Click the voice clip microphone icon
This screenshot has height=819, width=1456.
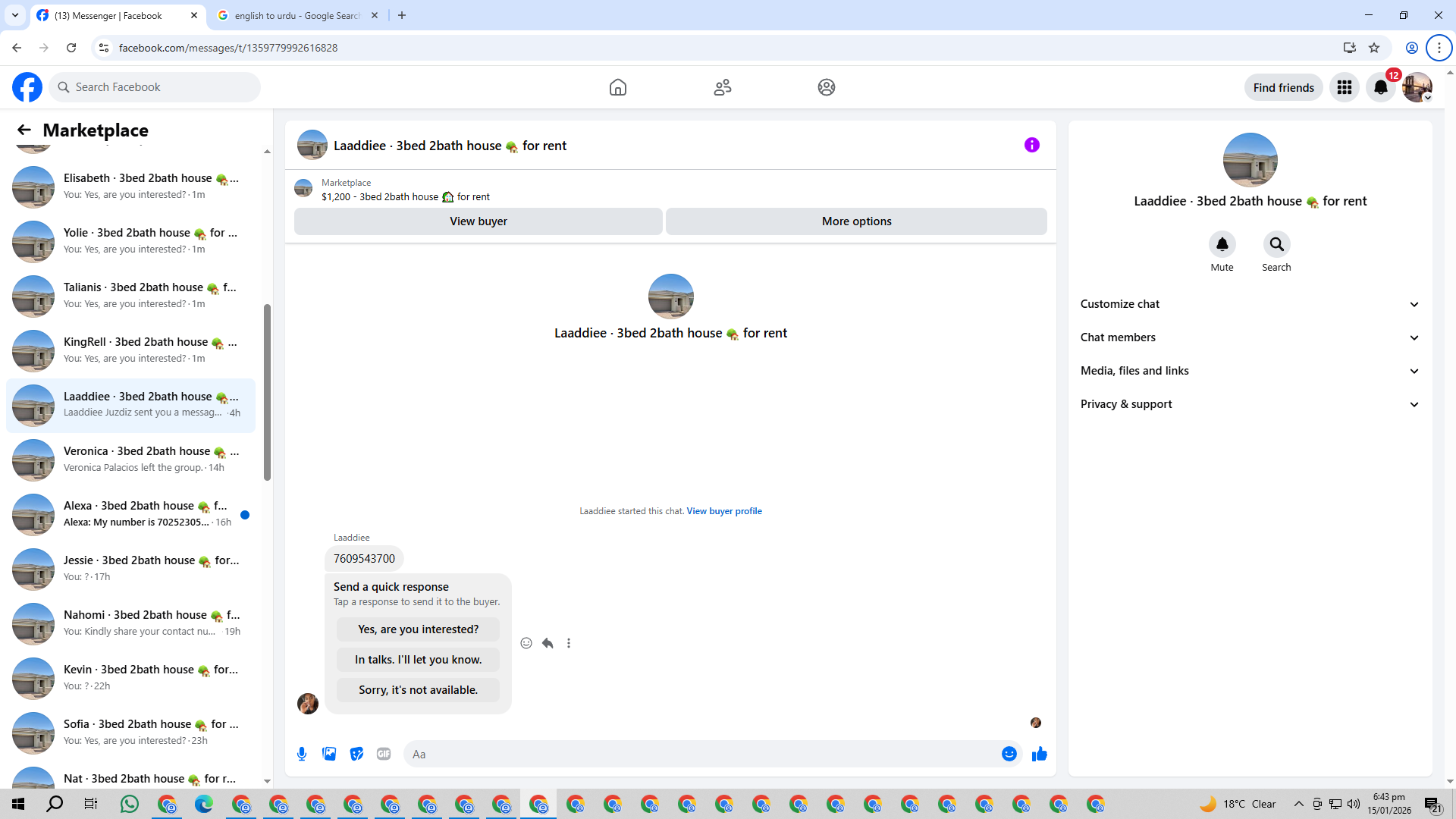302,754
